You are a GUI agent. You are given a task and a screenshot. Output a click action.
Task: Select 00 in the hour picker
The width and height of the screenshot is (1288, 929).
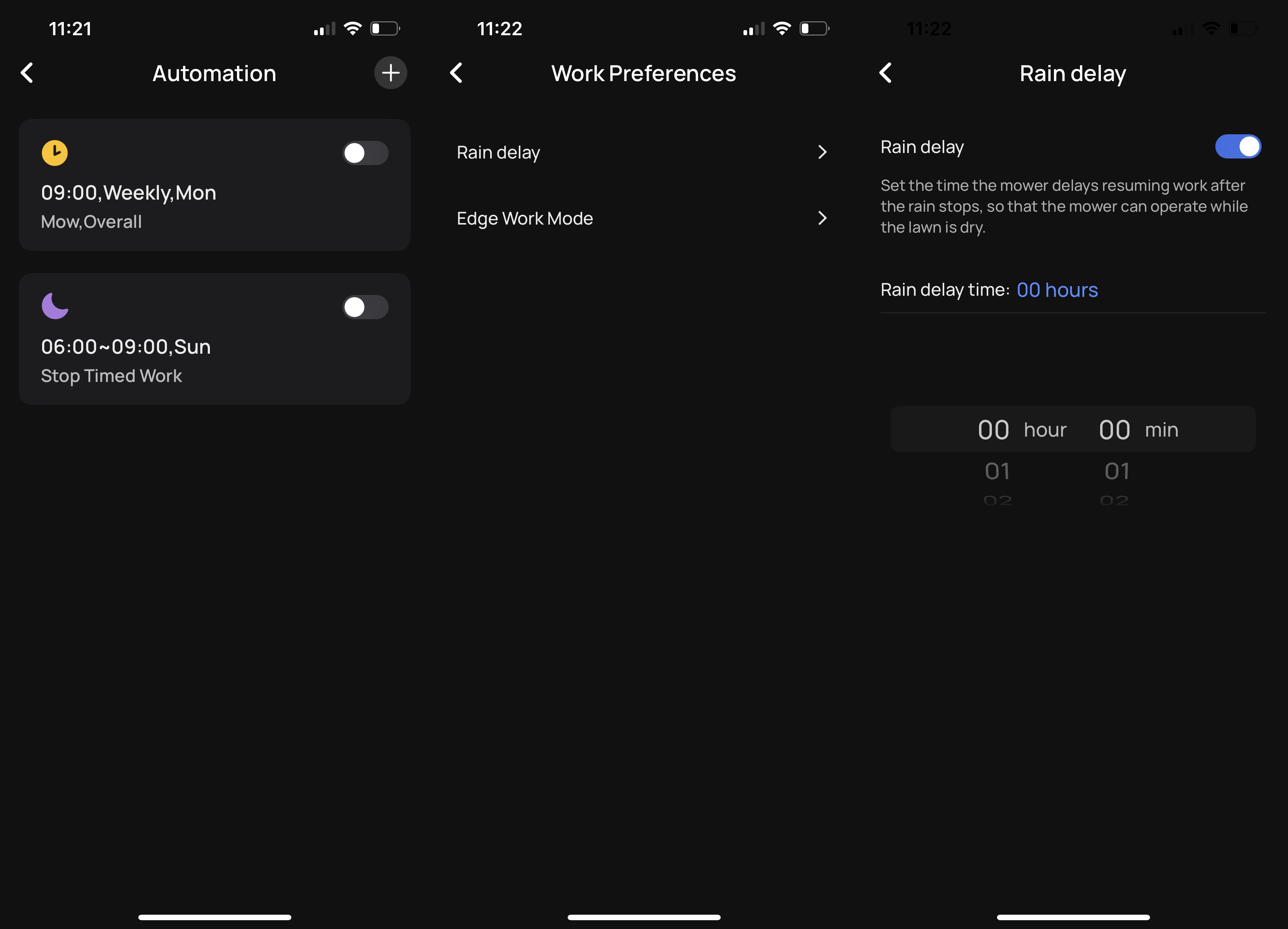(x=993, y=430)
